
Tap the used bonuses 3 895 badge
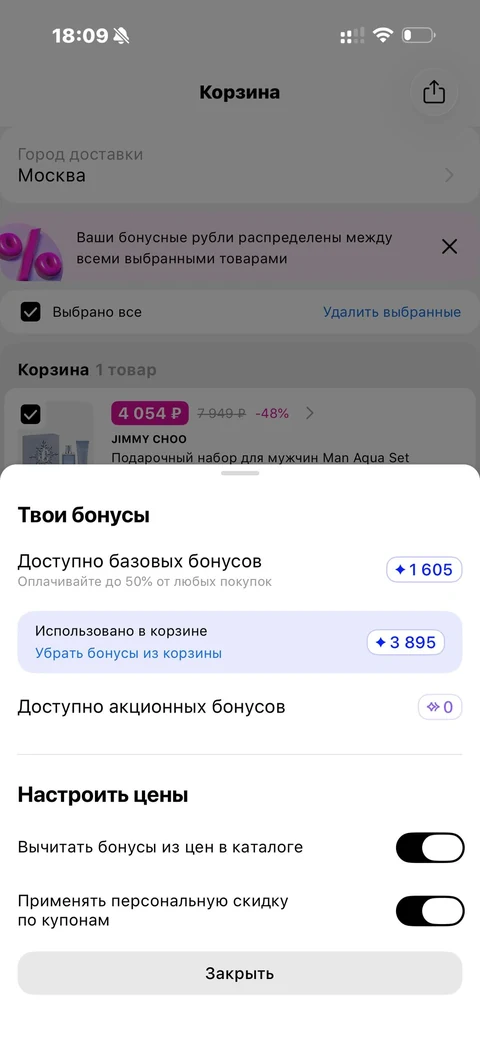[x=406, y=642]
